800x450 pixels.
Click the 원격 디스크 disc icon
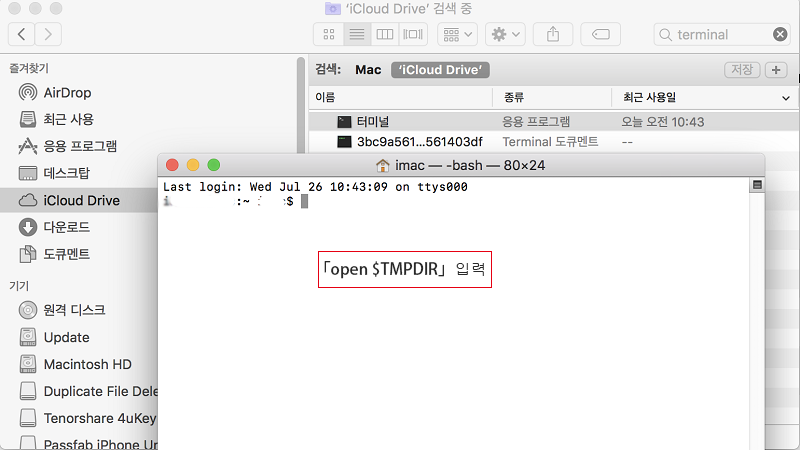[x=28, y=310]
